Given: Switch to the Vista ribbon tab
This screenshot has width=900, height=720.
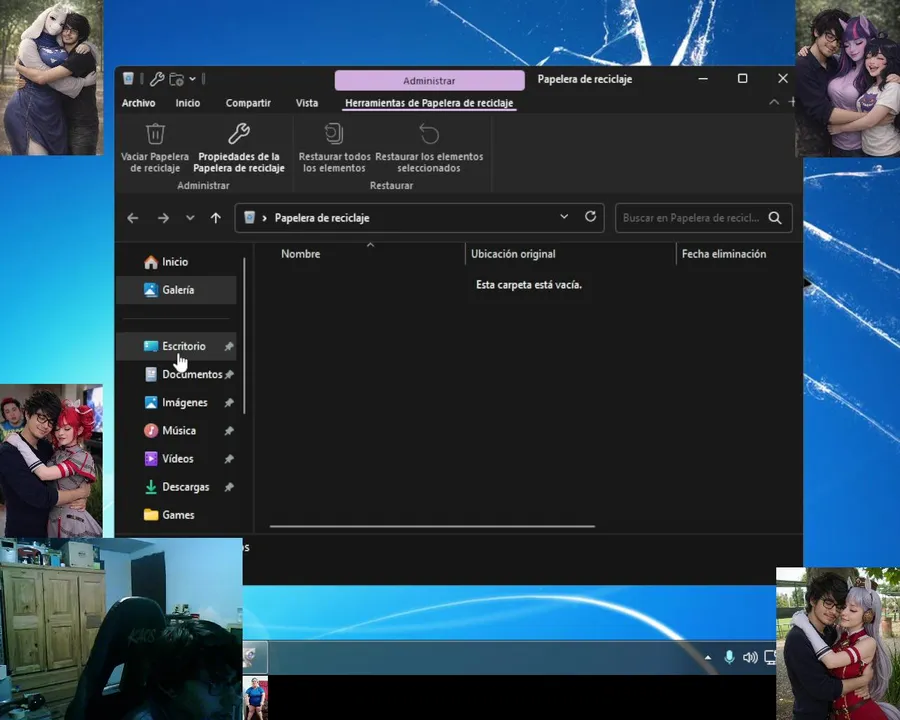Looking at the screenshot, I should coord(307,103).
